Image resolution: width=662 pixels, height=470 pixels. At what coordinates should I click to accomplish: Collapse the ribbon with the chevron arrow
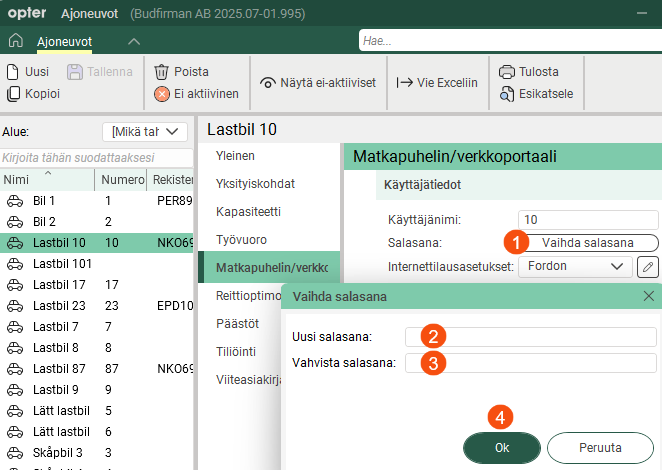[x=134, y=41]
